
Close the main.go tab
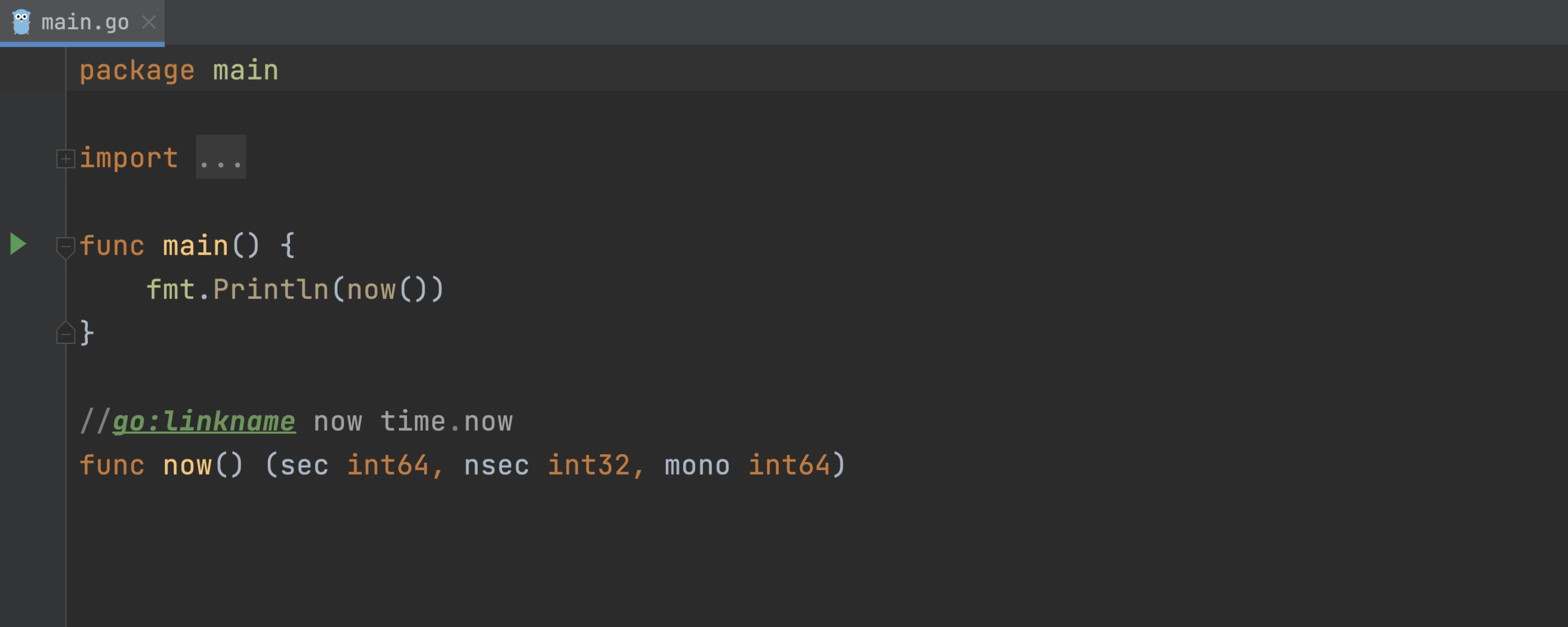148,22
